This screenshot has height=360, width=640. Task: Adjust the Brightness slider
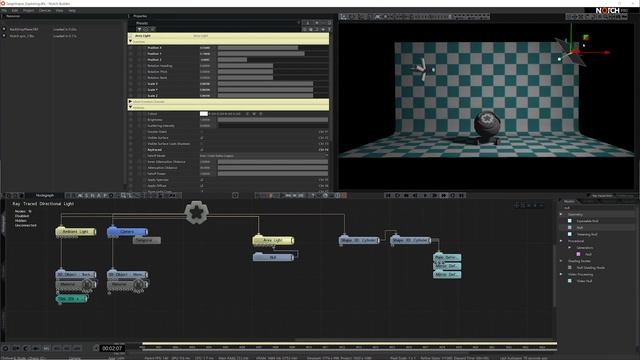tap(273, 120)
